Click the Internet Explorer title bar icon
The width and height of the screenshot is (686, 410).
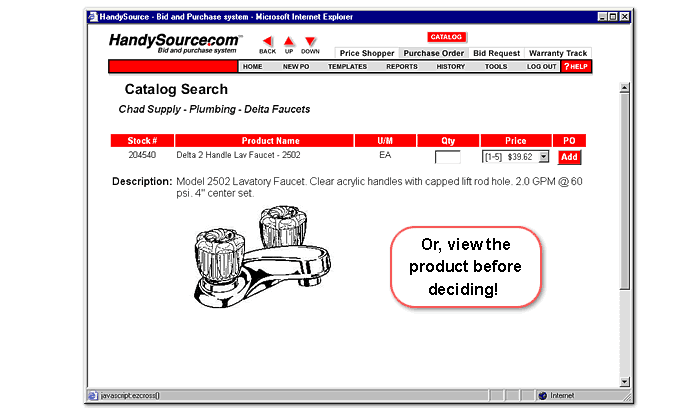93,17
